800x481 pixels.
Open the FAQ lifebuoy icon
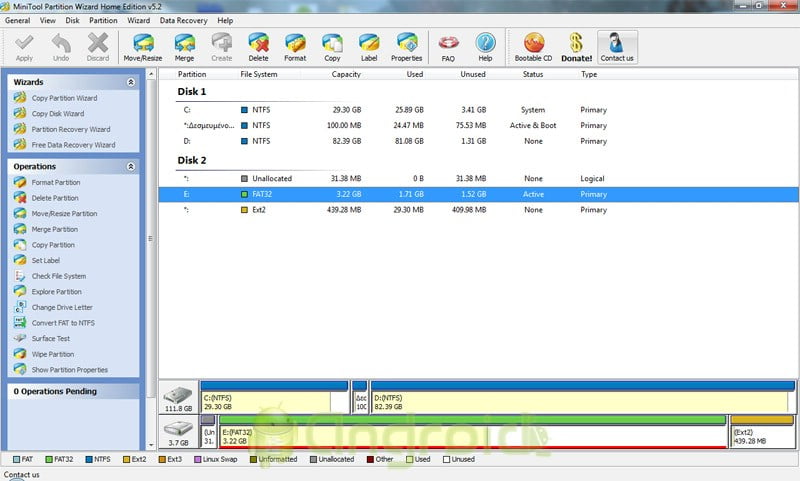click(x=448, y=47)
